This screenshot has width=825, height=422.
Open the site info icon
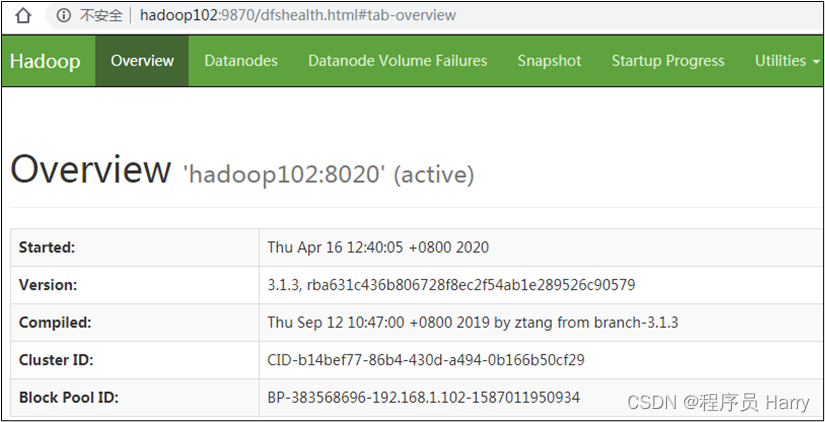(63, 15)
